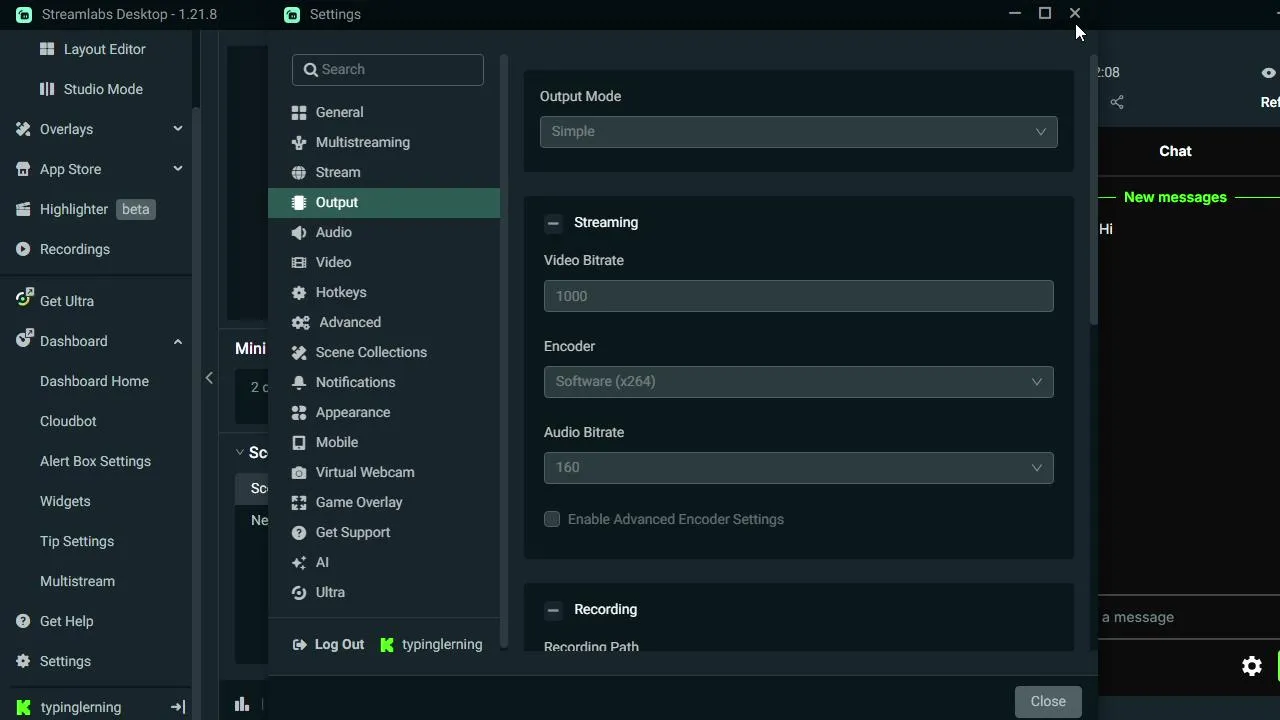This screenshot has width=1280, height=720.
Task: Click the settings Search field
Action: click(x=388, y=69)
